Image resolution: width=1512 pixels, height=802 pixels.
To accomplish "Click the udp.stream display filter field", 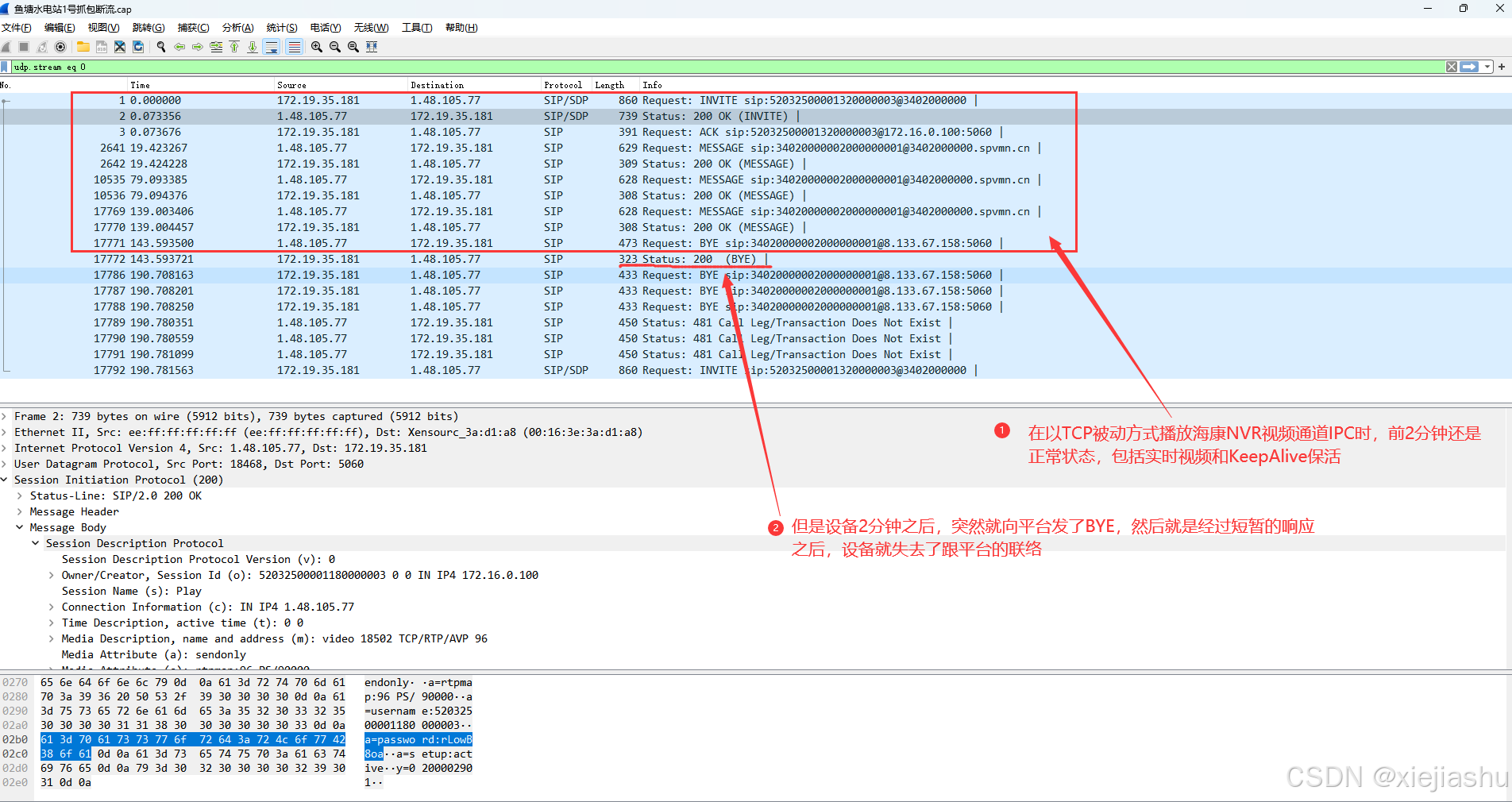I will (727, 67).
